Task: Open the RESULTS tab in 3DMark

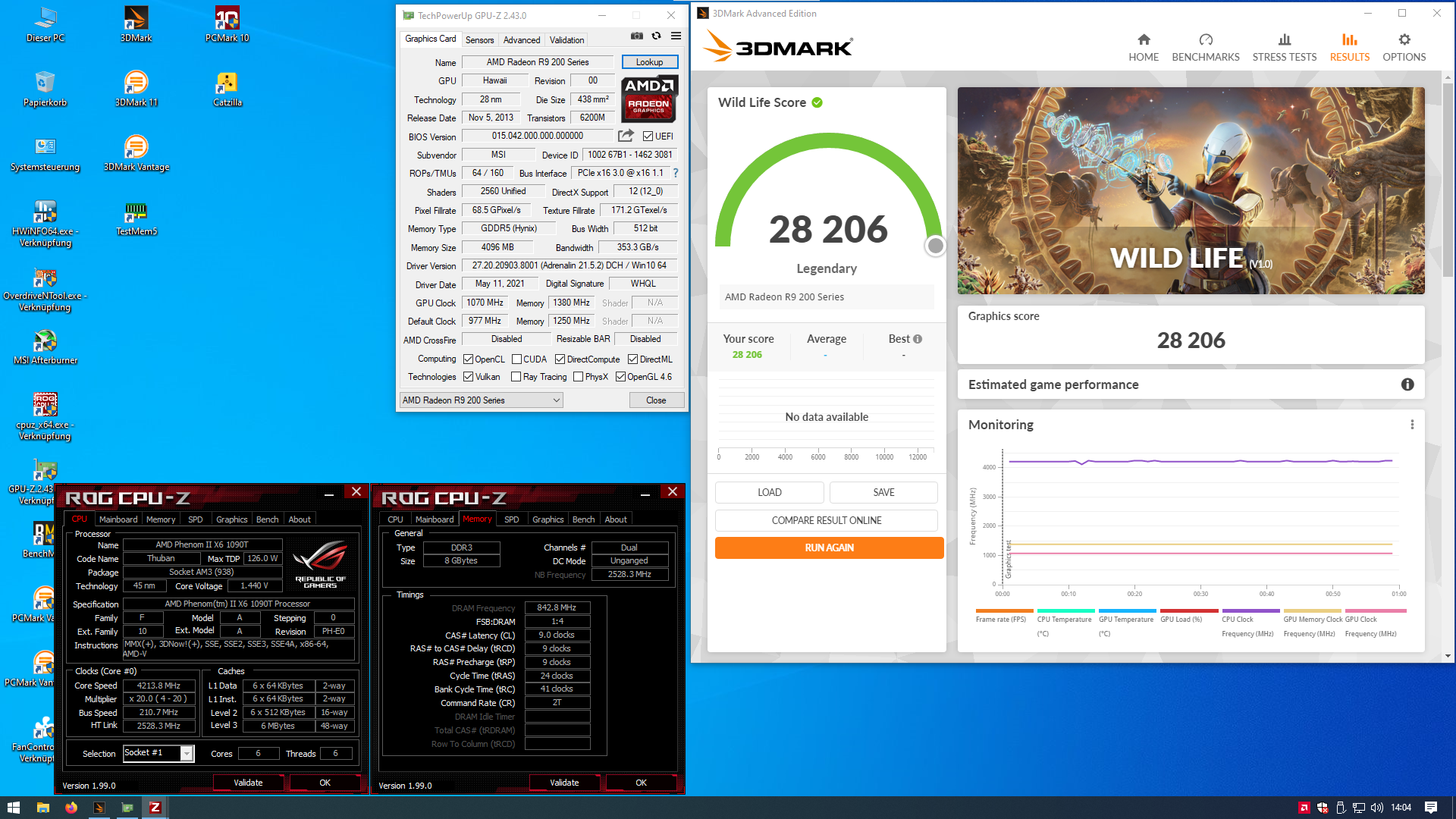Action: (1350, 47)
